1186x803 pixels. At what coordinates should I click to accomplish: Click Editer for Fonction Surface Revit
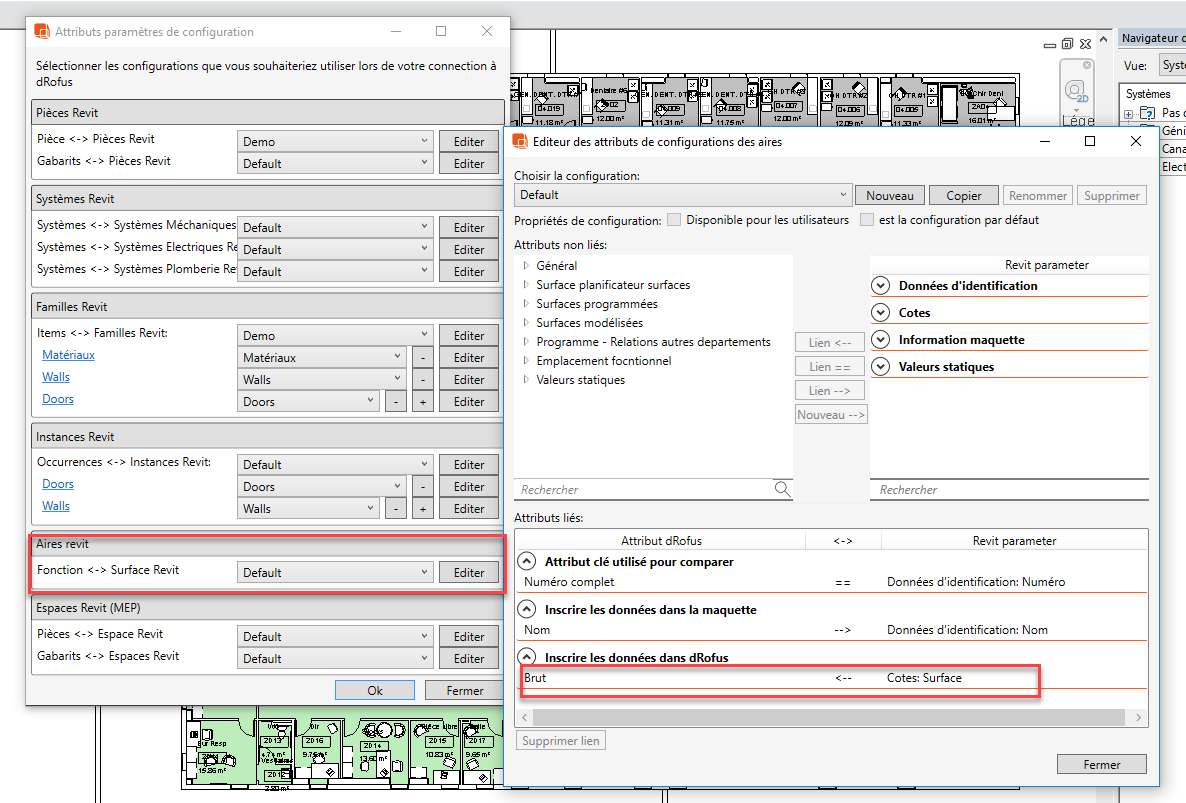(468, 573)
